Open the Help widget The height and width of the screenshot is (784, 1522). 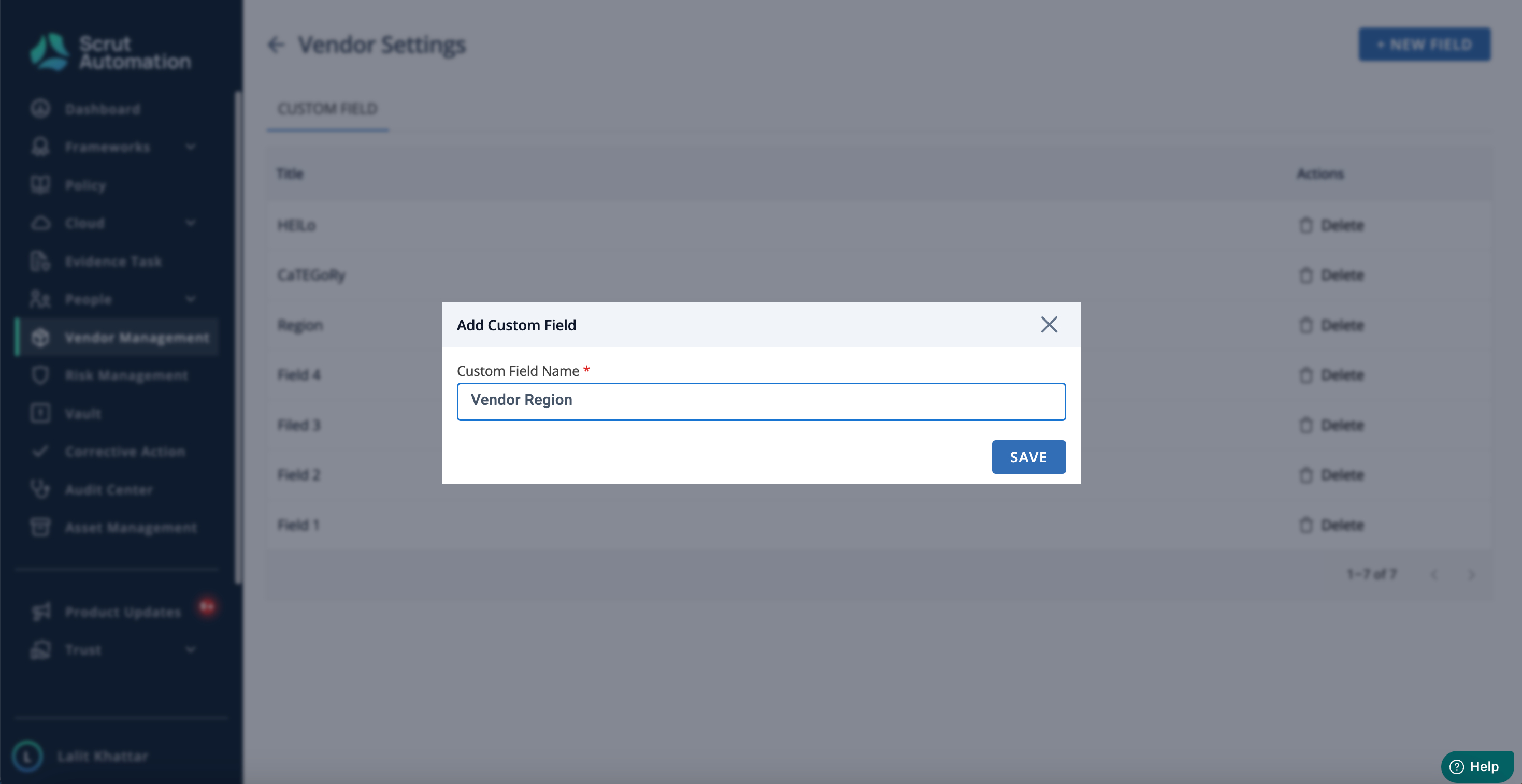point(1476,766)
